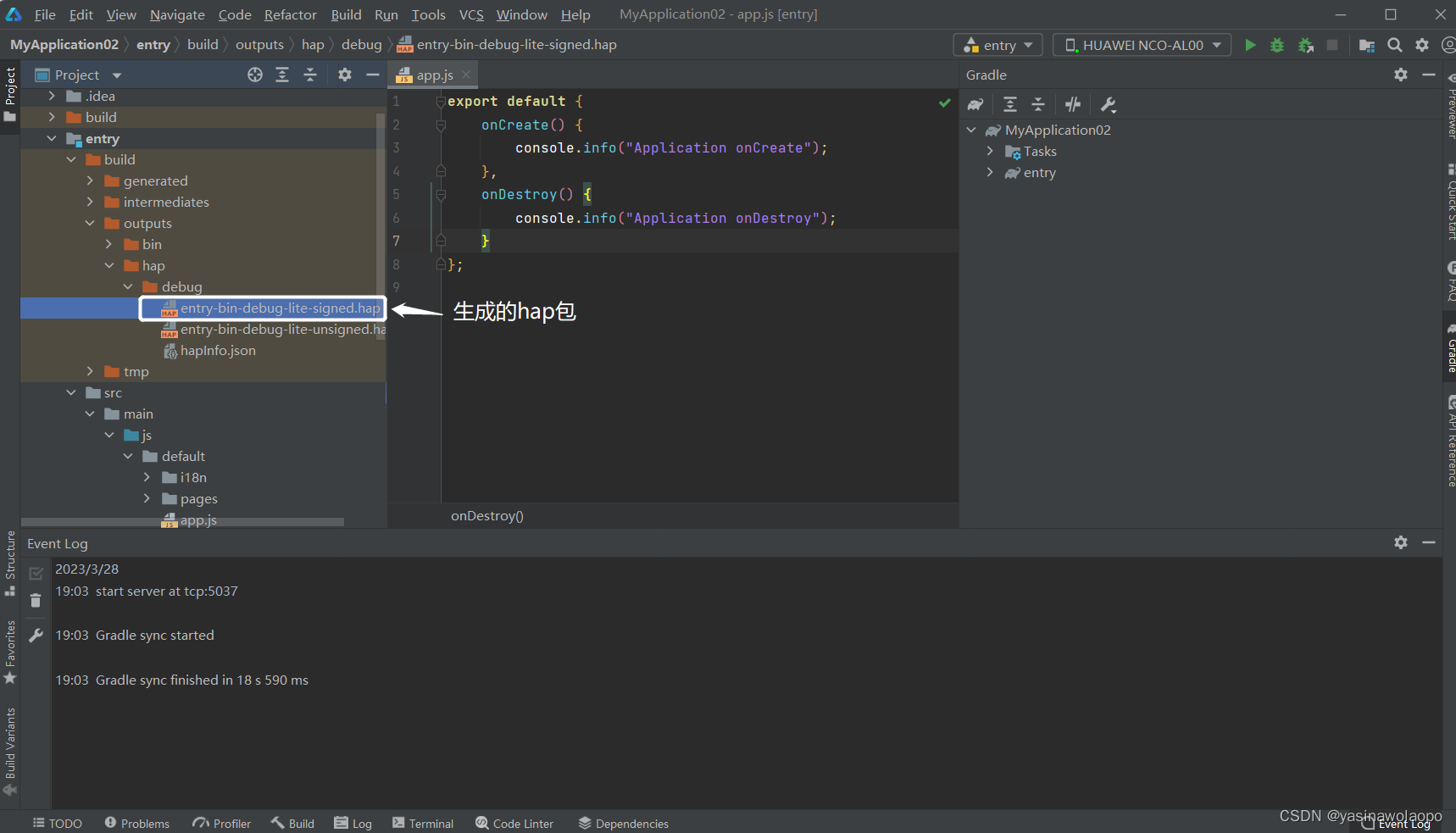Select entry-bin-debug-lite-unsigned.hap file

pos(282,329)
